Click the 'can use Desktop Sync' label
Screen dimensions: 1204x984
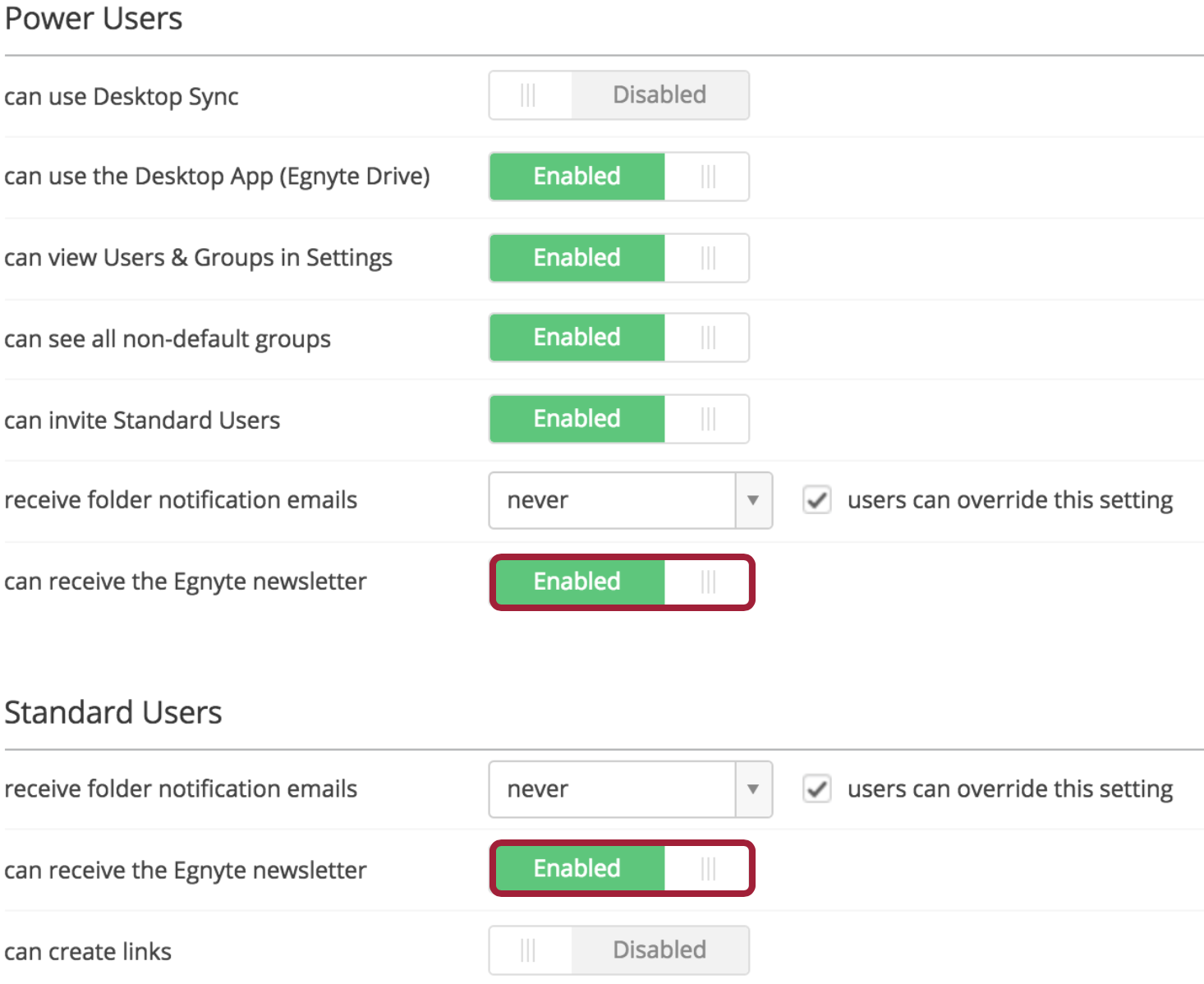(x=122, y=97)
